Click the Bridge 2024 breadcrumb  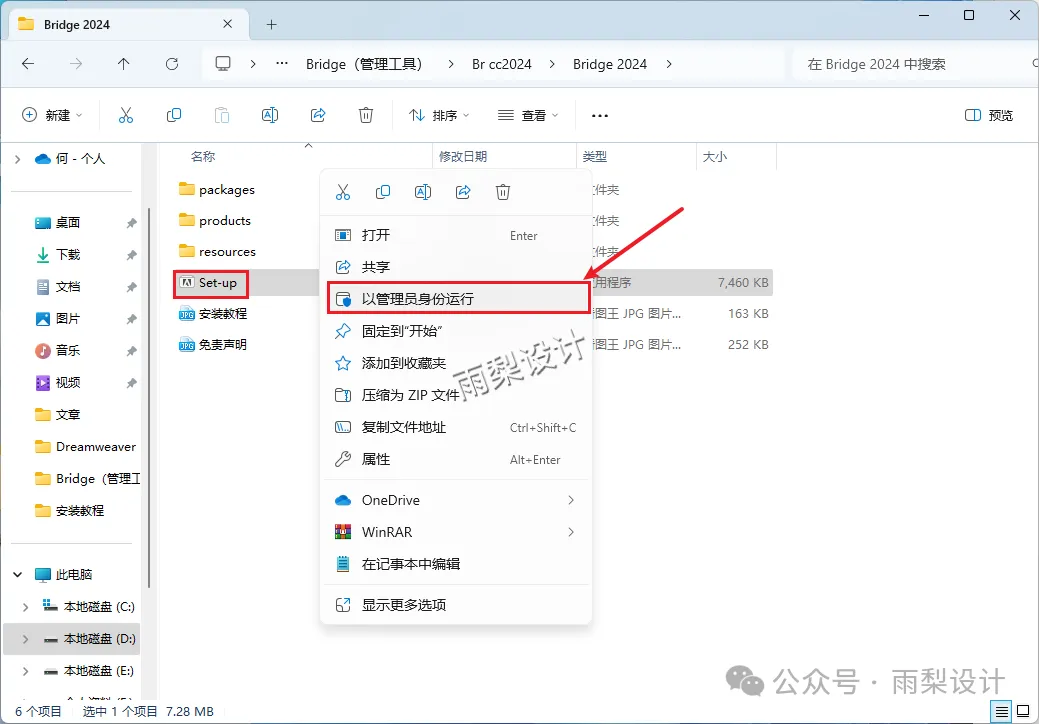610,64
